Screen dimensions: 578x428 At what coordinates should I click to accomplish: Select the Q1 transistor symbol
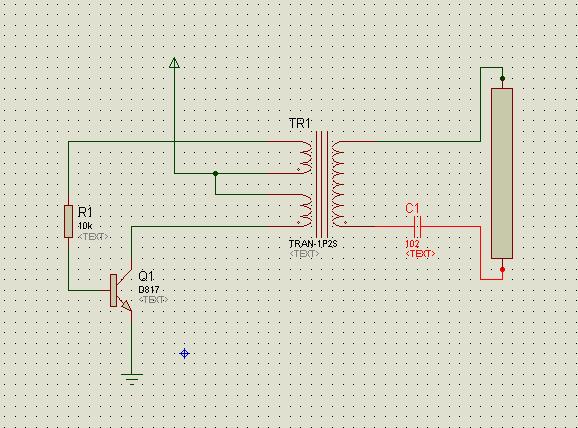(121, 291)
